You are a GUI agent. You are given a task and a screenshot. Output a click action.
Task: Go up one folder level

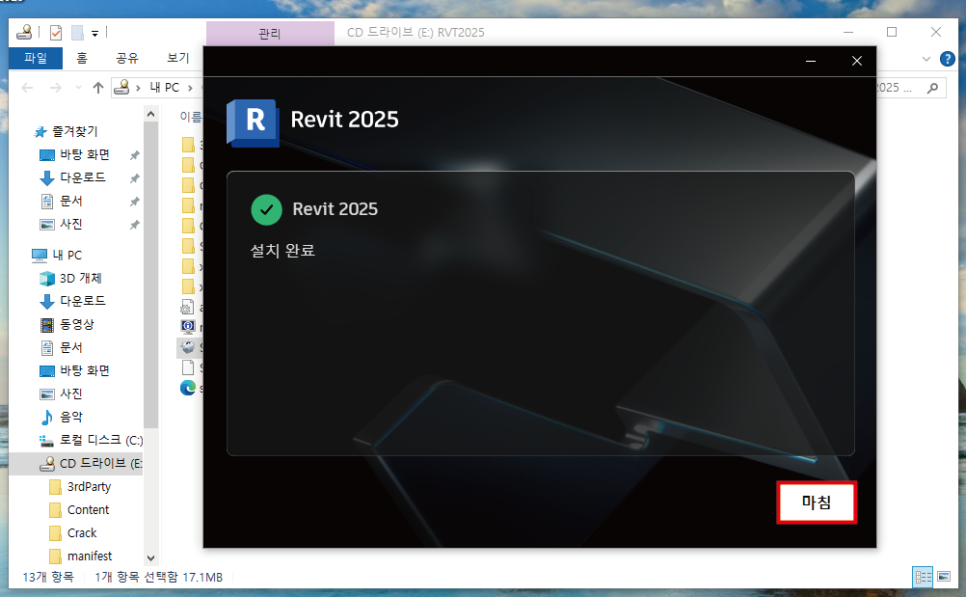(98, 88)
